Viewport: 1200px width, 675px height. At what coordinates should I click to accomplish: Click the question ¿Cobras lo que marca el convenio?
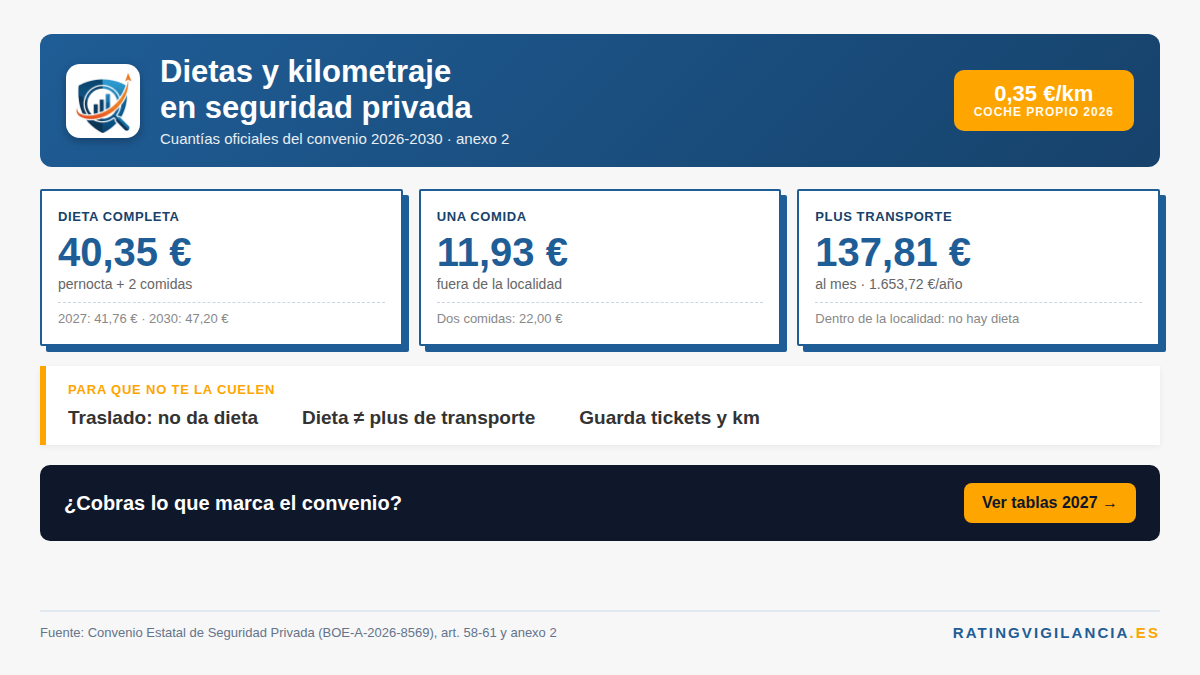click(x=233, y=503)
